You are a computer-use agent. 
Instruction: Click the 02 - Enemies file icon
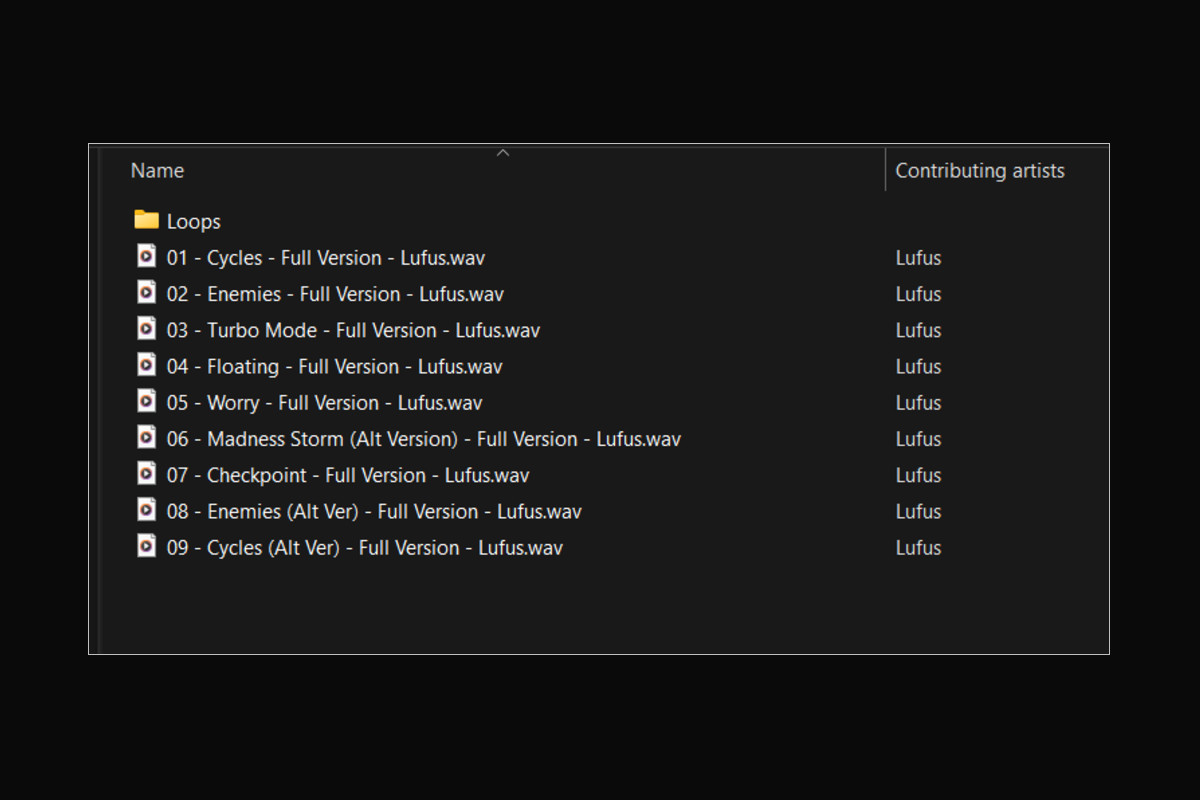pos(147,293)
